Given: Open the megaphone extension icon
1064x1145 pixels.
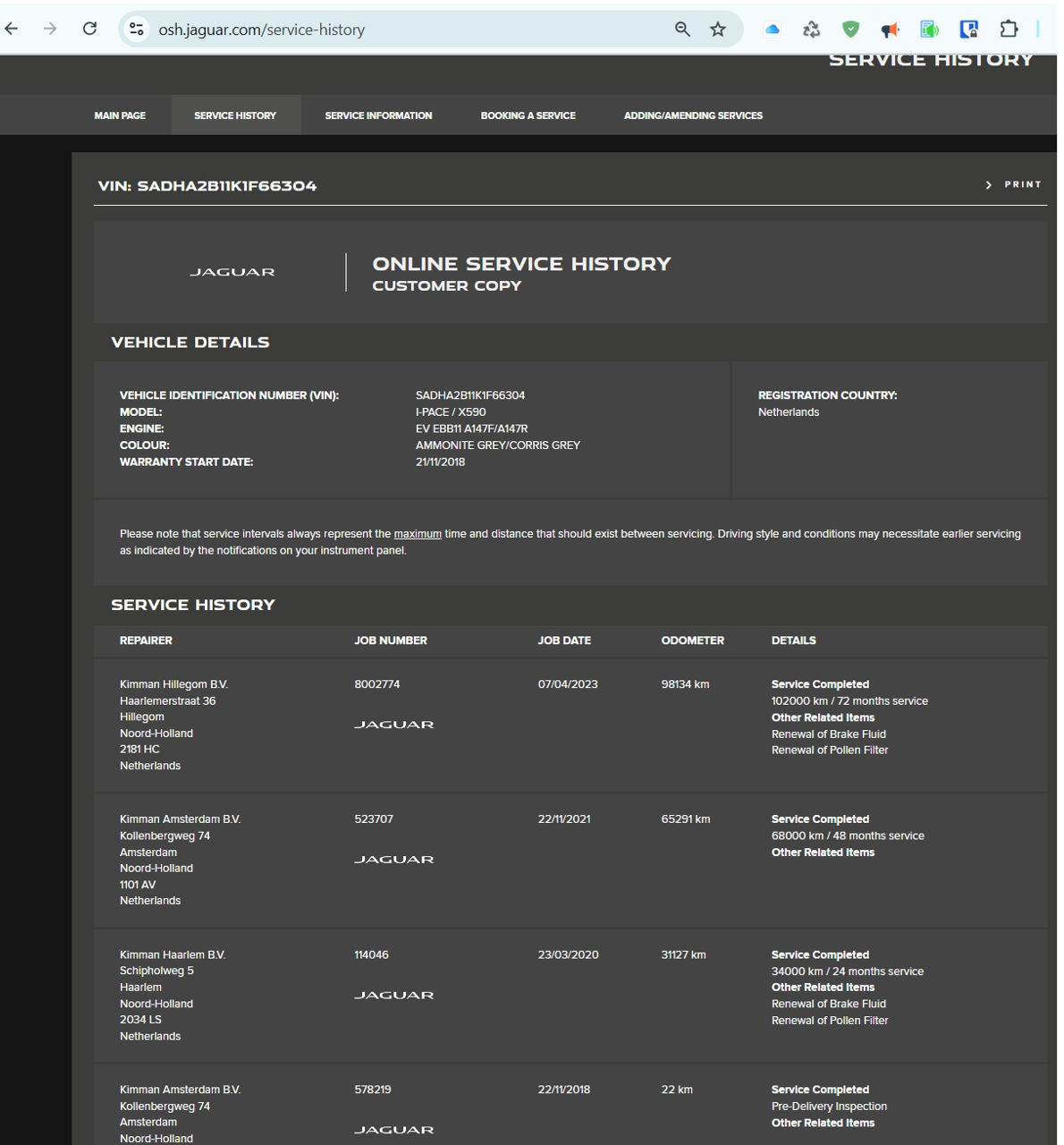Looking at the screenshot, I should tap(890, 30).
